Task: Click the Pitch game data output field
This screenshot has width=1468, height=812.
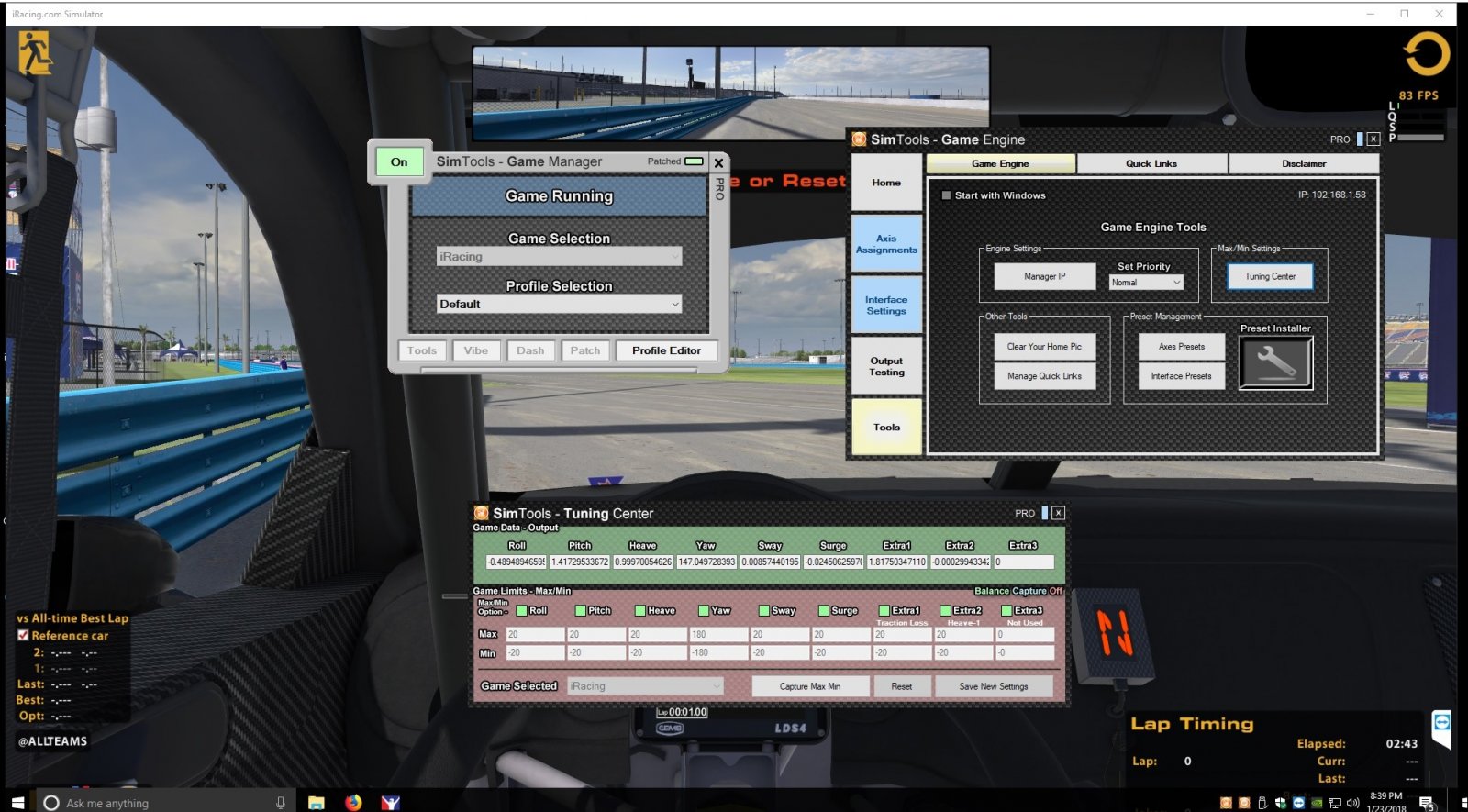Action: click(580, 562)
